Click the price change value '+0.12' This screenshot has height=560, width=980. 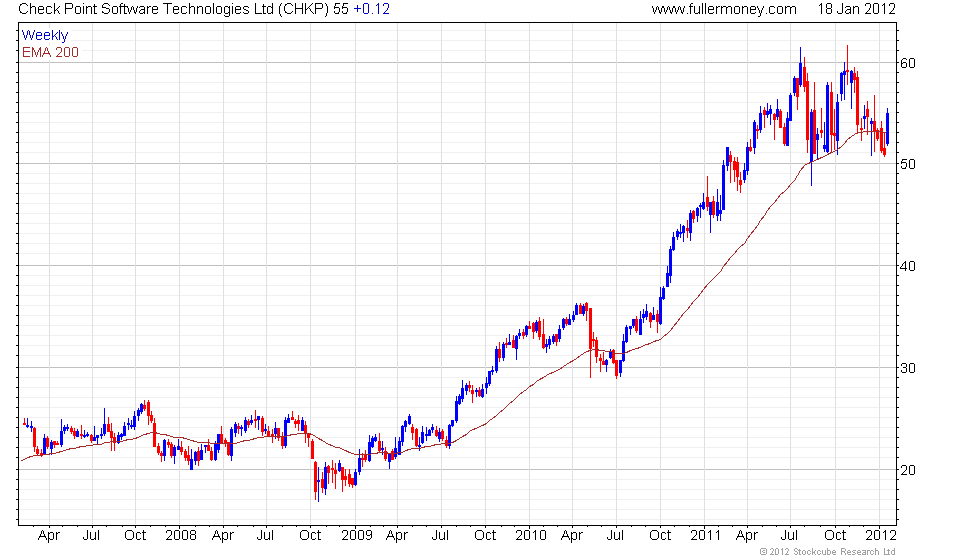coord(371,9)
